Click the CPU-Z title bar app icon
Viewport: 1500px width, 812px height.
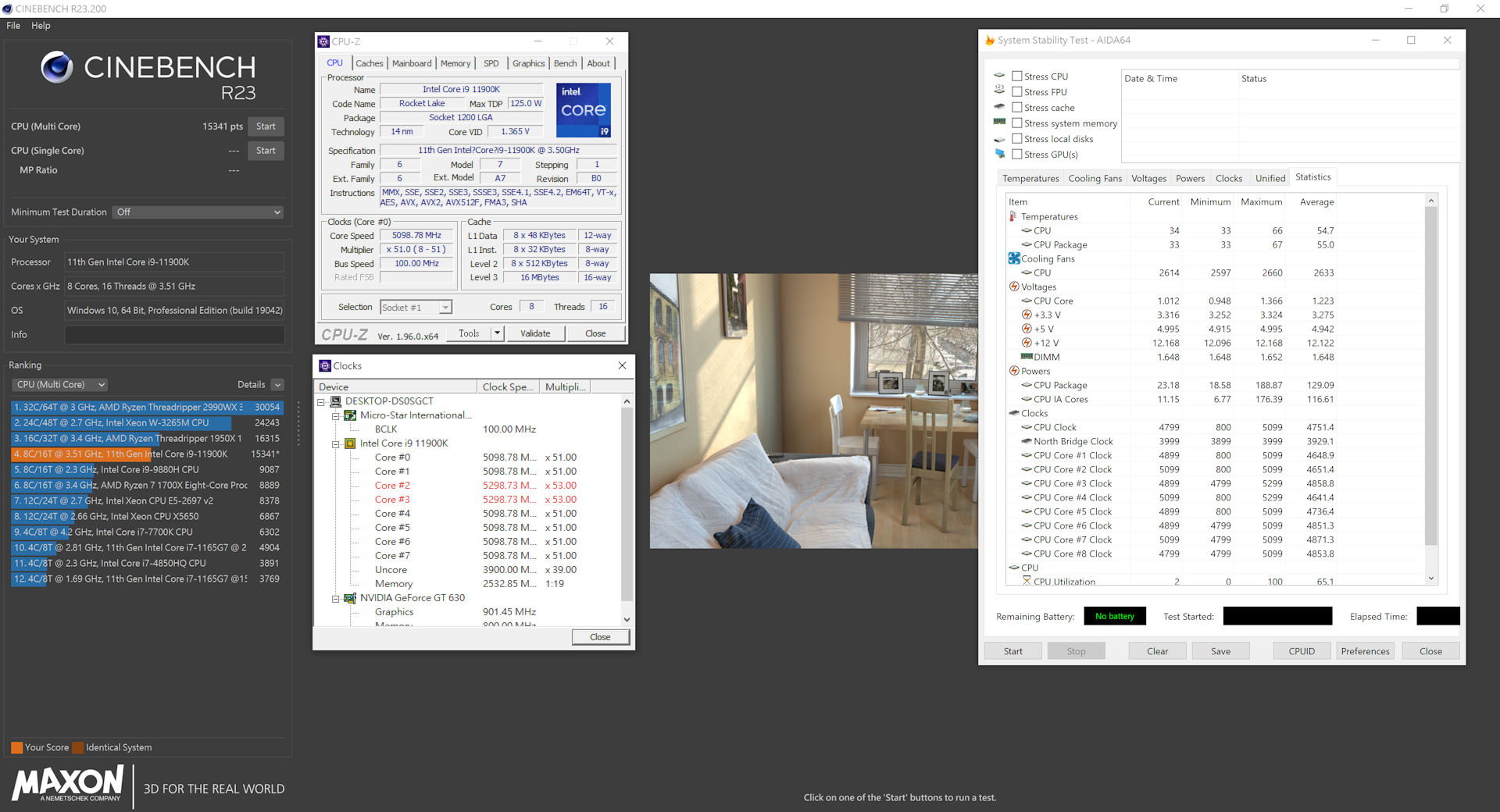(323, 41)
